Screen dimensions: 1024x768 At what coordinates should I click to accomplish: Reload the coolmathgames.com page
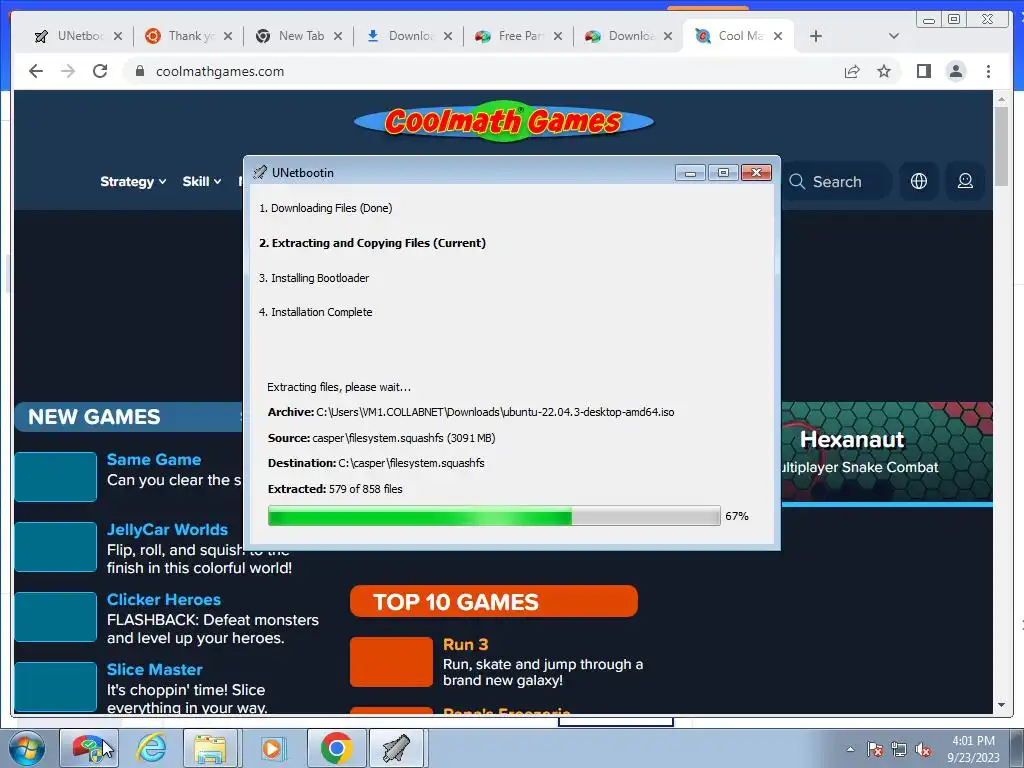[100, 71]
